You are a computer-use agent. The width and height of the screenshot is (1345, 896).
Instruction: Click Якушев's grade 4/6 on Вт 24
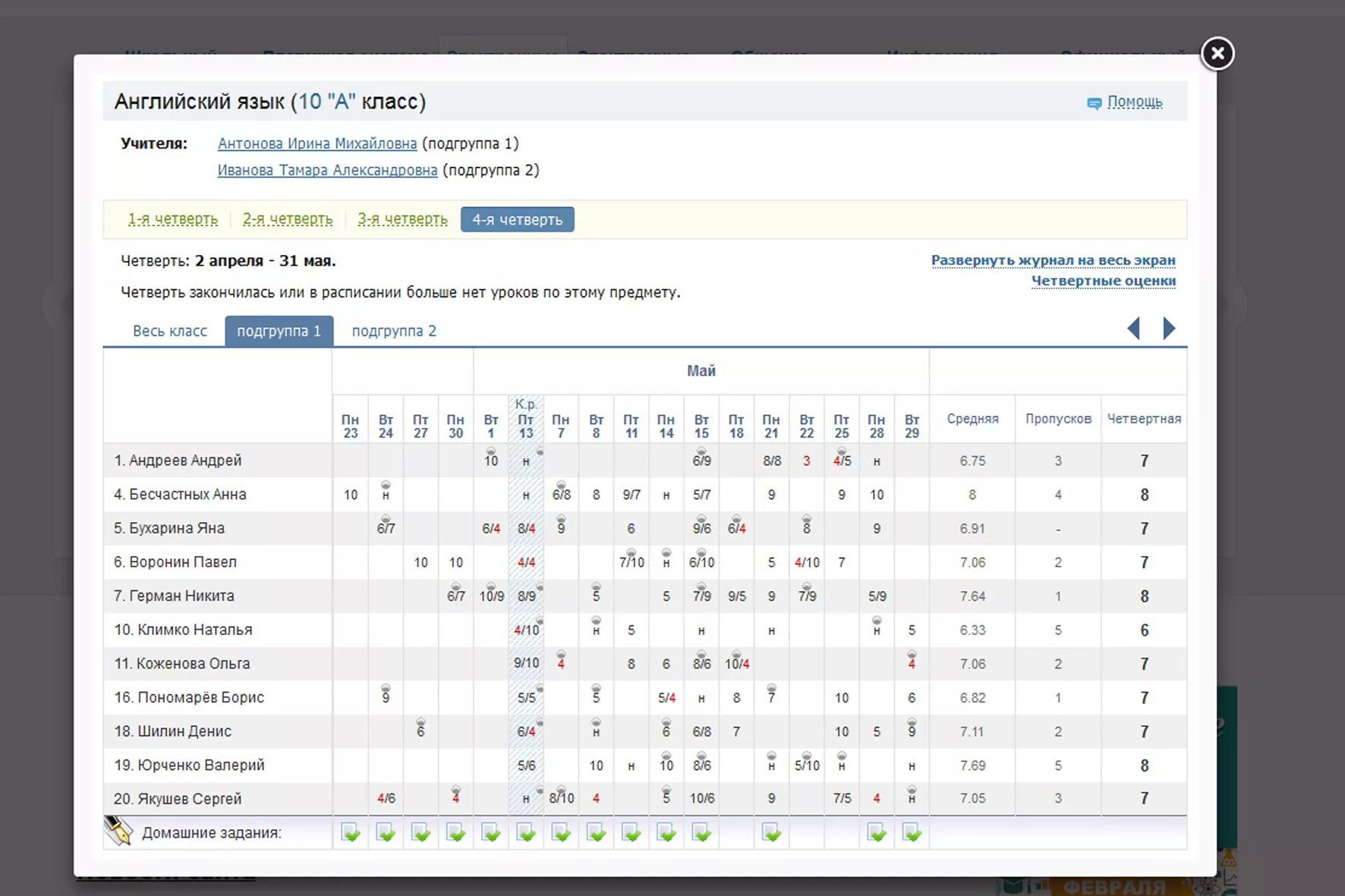(x=386, y=798)
